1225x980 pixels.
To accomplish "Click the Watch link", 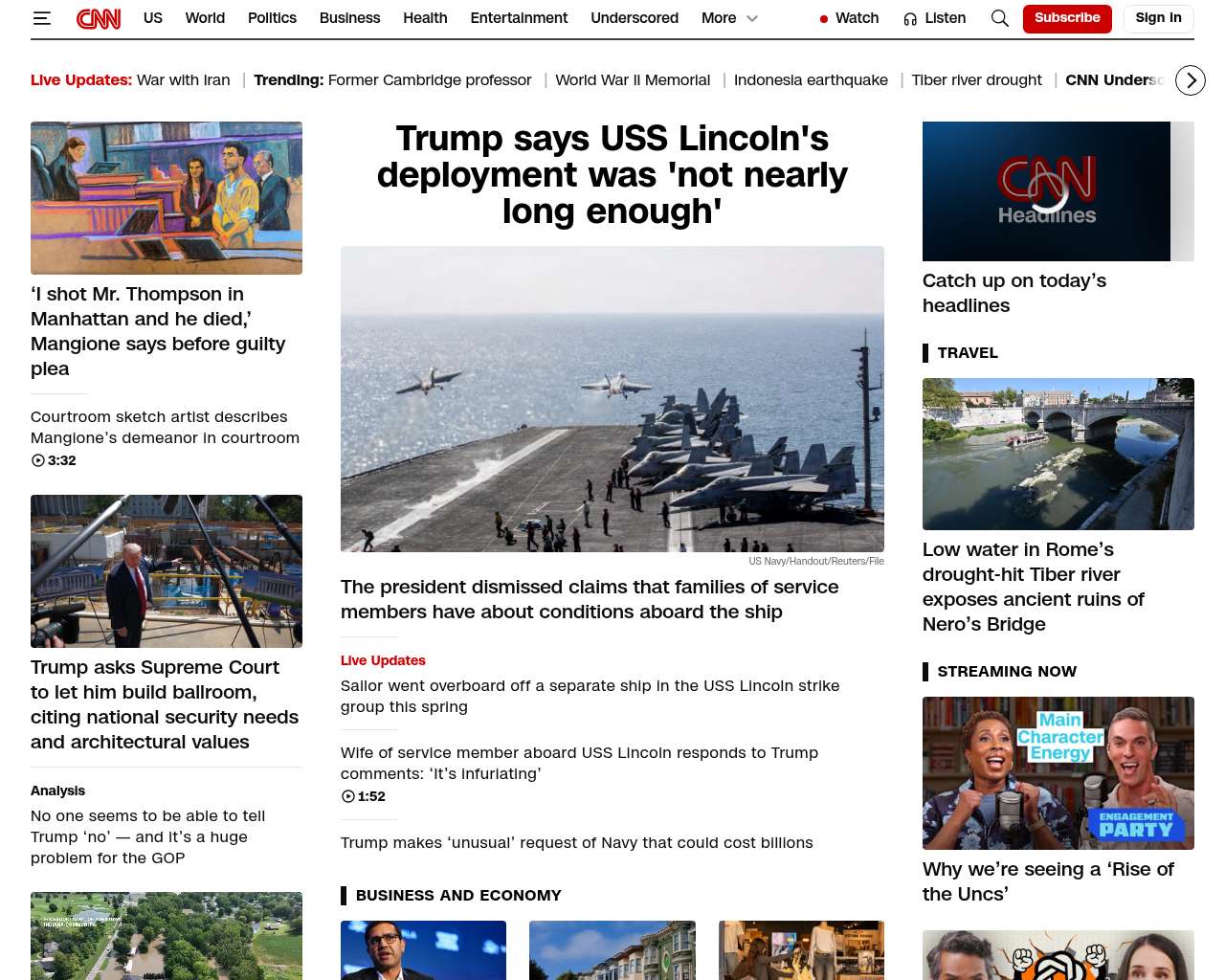I will pyautogui.click(x=857, y=18).
